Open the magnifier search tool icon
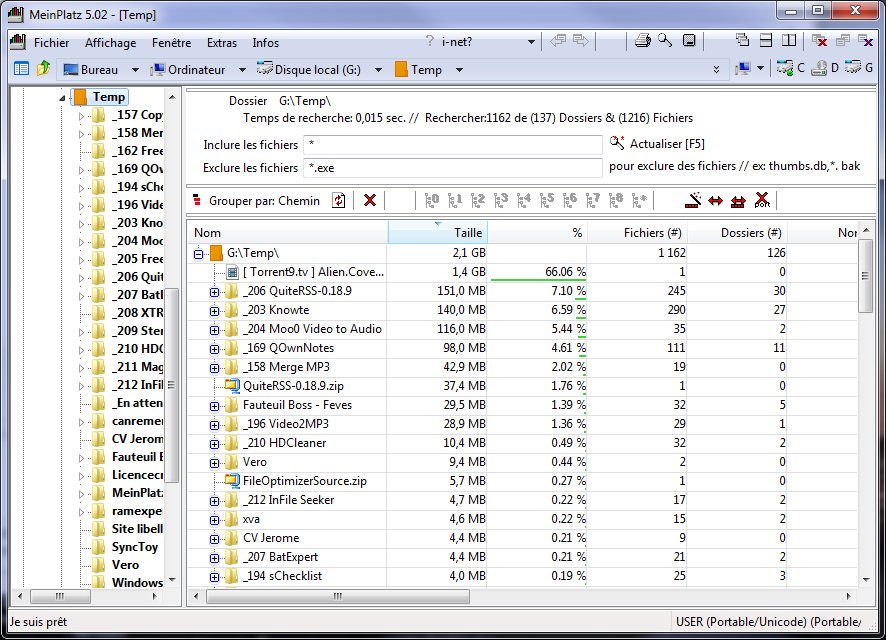This screenshot has width=886, height=640. tap(665, 41)
